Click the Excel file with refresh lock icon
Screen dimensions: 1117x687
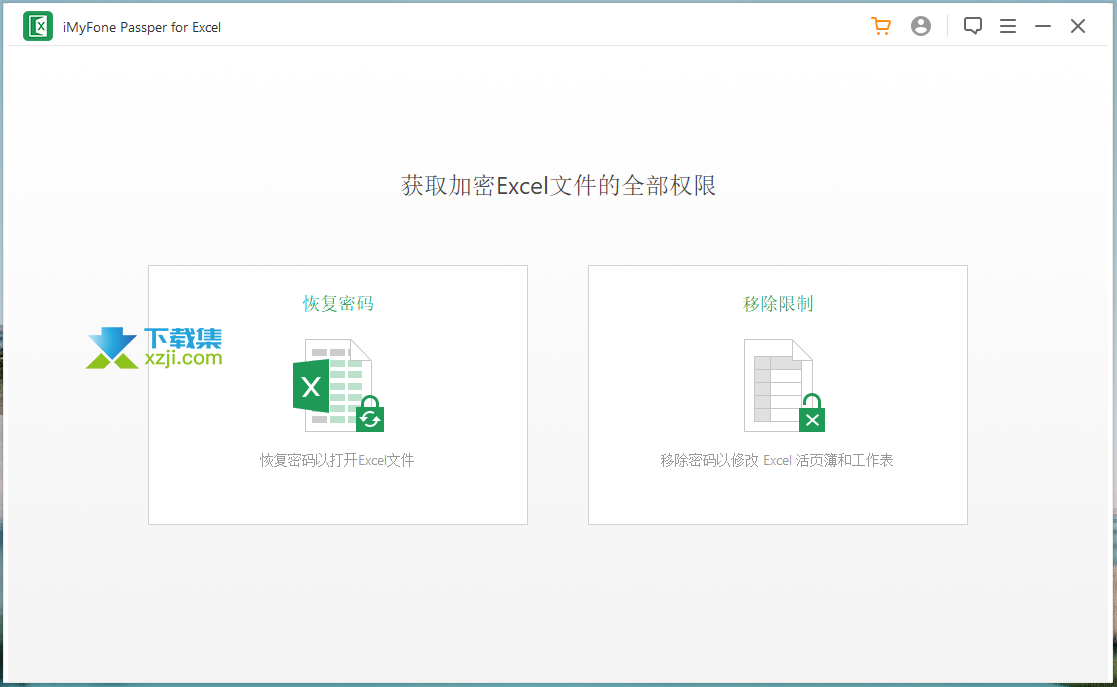[339, 386]
